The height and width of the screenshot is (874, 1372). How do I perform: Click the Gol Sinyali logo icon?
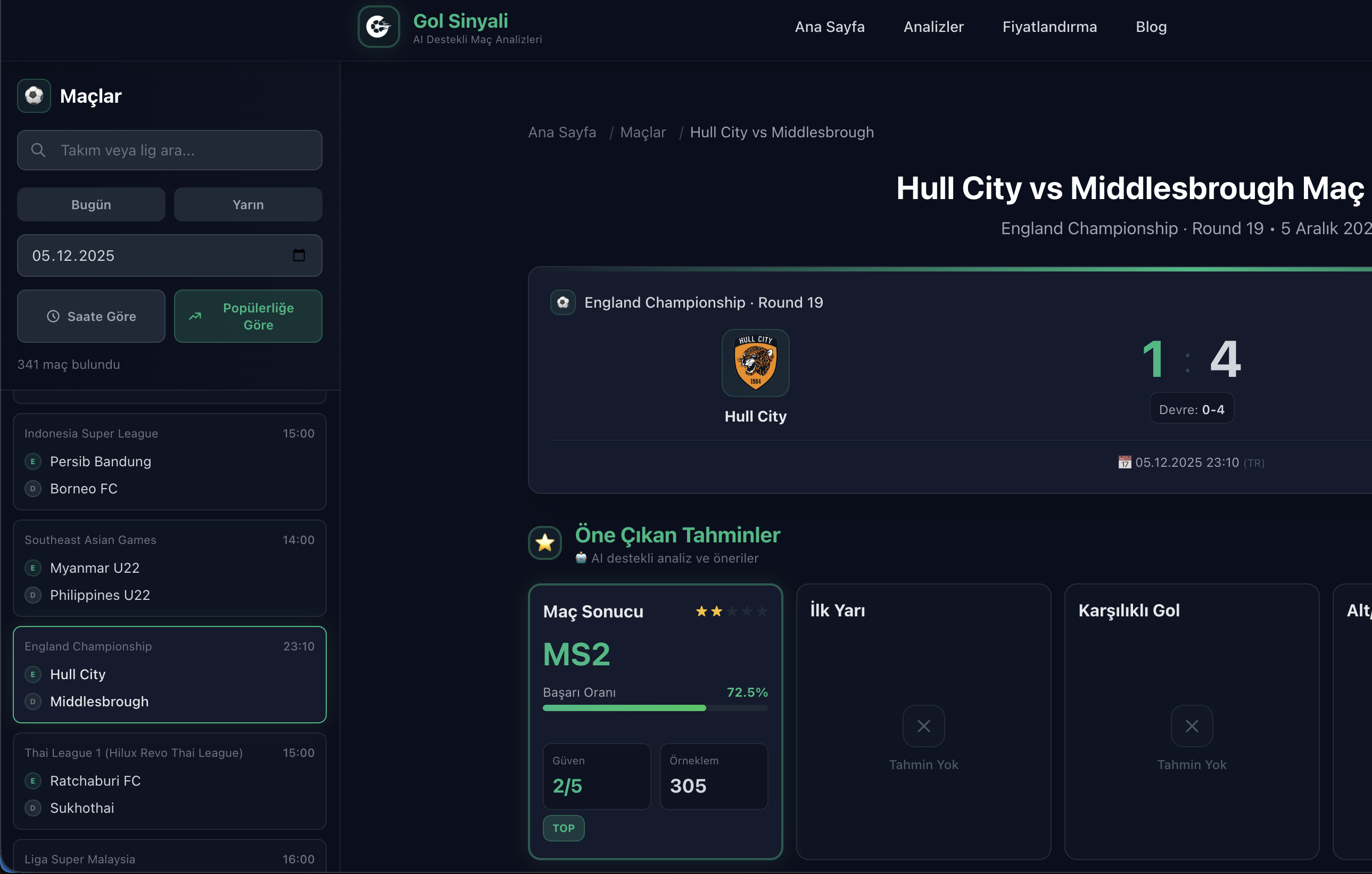[x=378, y=27]
